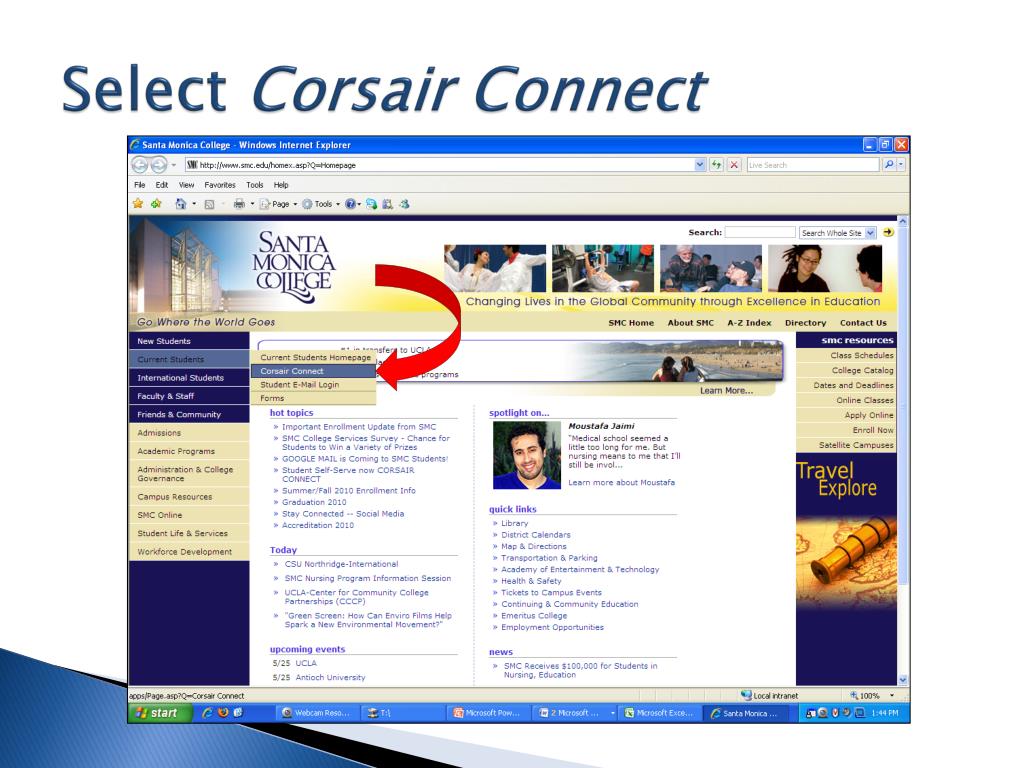This screenshot has width=1024, height=768.
Task: Click the SMC site Search text field
Action: tap(760, 232)
